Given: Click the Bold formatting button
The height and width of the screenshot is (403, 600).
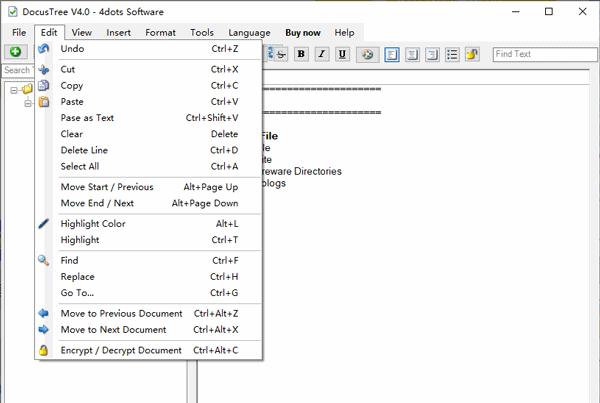Looking at the screenshot, I should pyautogui.click(x=301, y=53).
